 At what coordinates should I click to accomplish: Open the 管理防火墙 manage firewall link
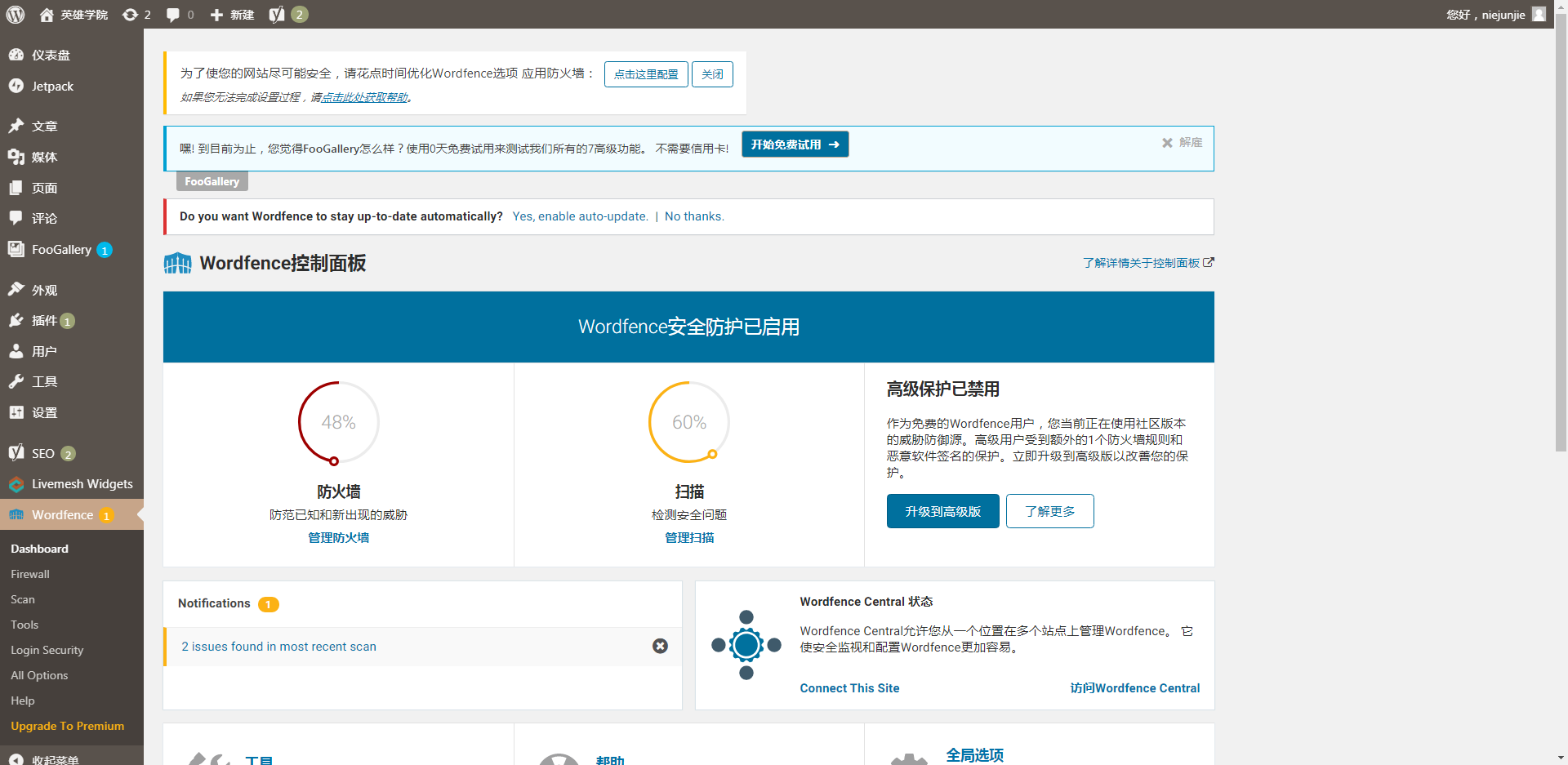pos(338,537)
